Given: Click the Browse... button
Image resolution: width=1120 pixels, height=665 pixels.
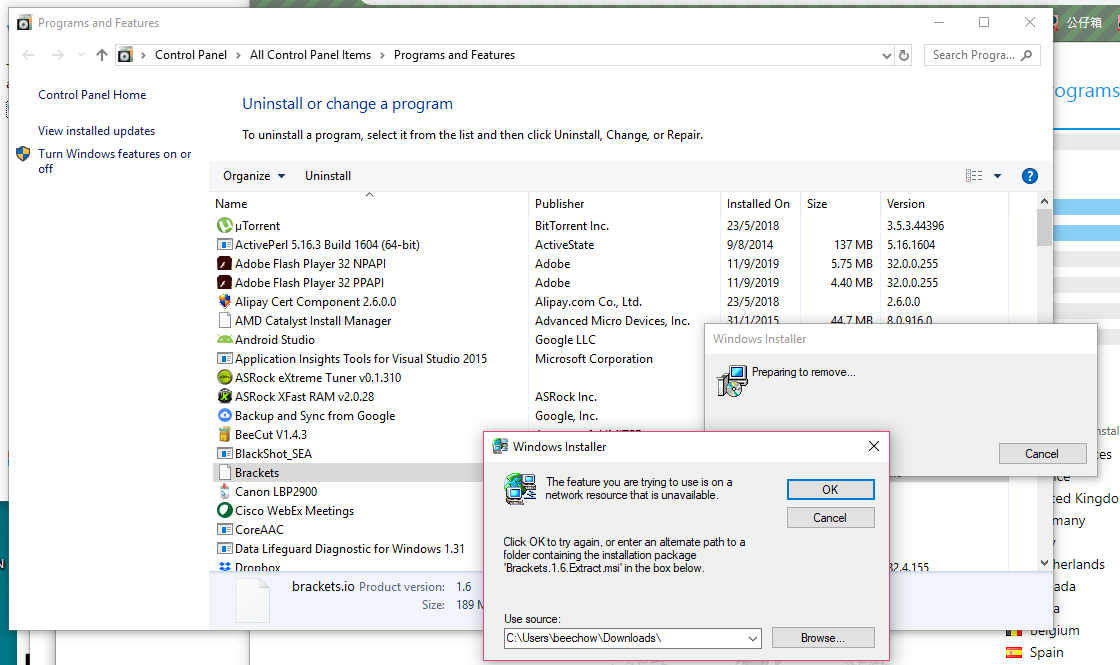Looking at the screenshot, I should tap(823, 638).
